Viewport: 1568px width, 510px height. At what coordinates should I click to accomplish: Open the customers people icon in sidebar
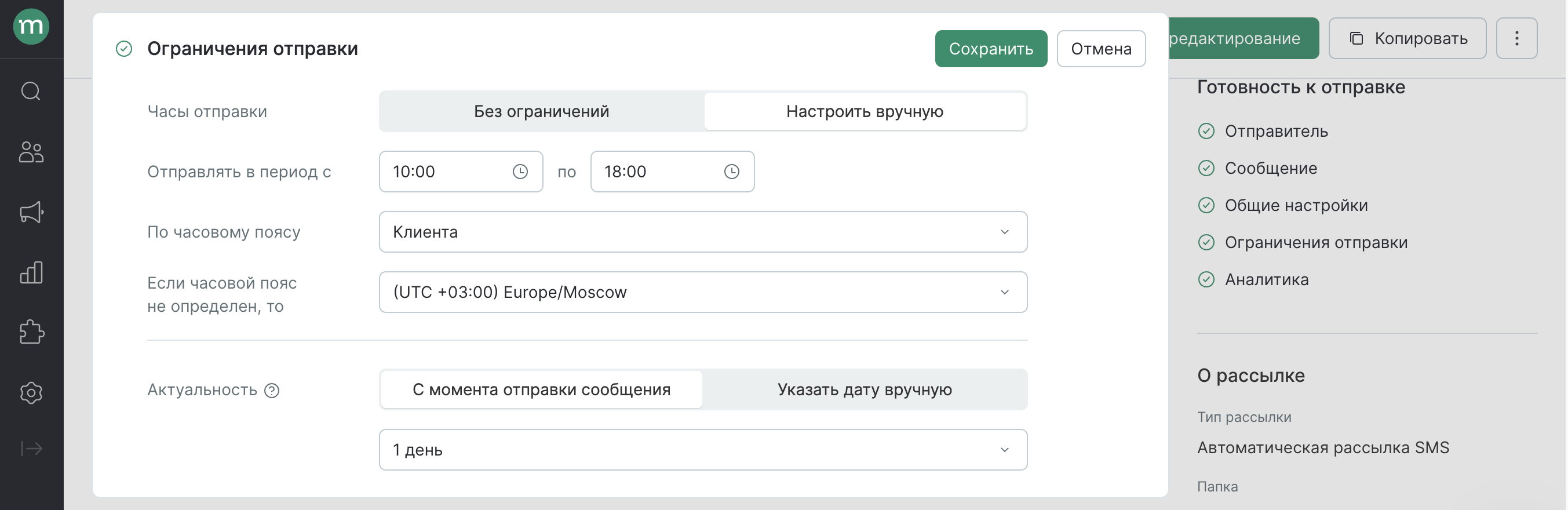click(31, 151)
